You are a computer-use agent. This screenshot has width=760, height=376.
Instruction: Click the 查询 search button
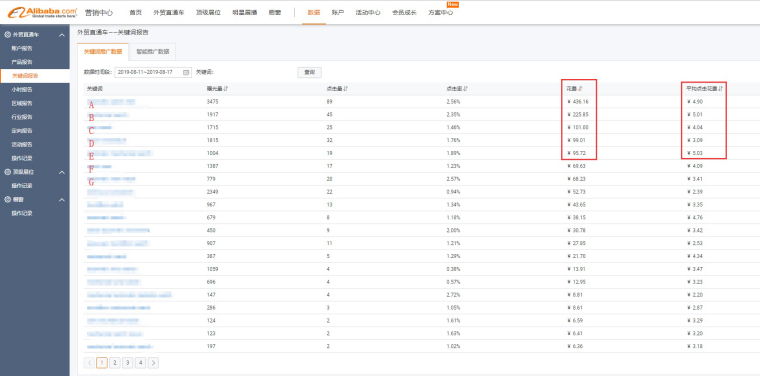pos(309,72)
